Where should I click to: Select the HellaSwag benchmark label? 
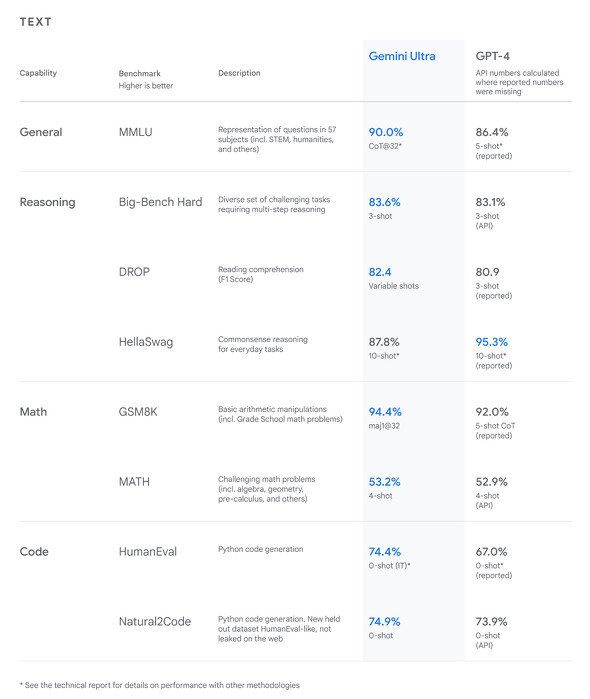pyautogui.click(x=146, y=342)
